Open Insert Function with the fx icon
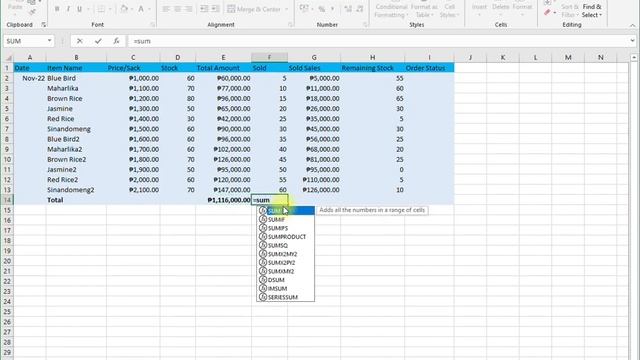The width and height of the screenshot is (640, 360). click(116, 41)
